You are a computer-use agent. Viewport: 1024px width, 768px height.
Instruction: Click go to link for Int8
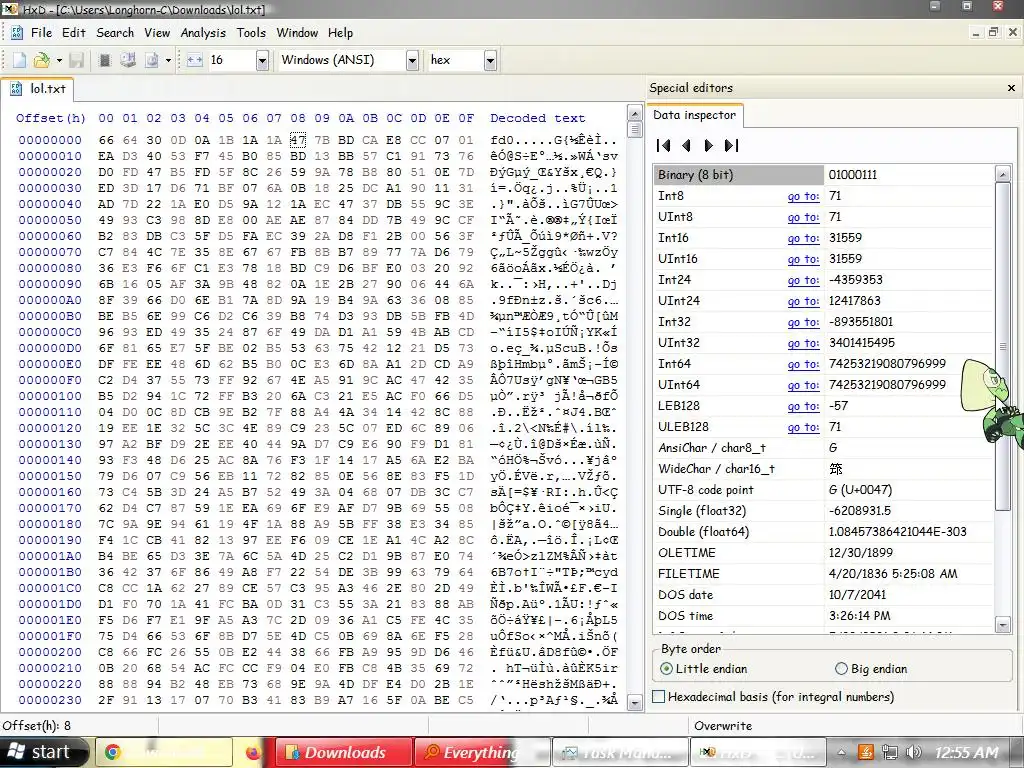(803, 196)
